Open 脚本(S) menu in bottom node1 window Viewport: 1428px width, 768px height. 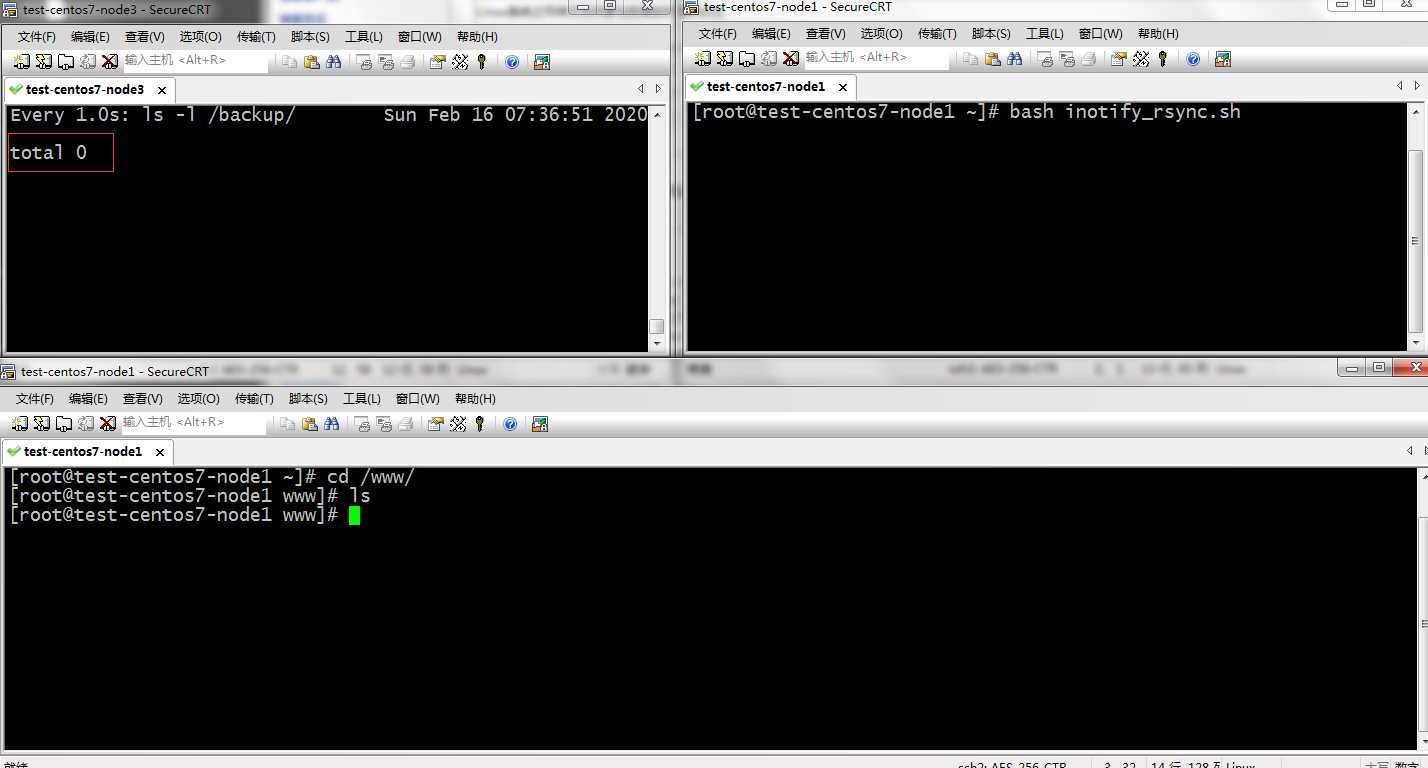309,399
